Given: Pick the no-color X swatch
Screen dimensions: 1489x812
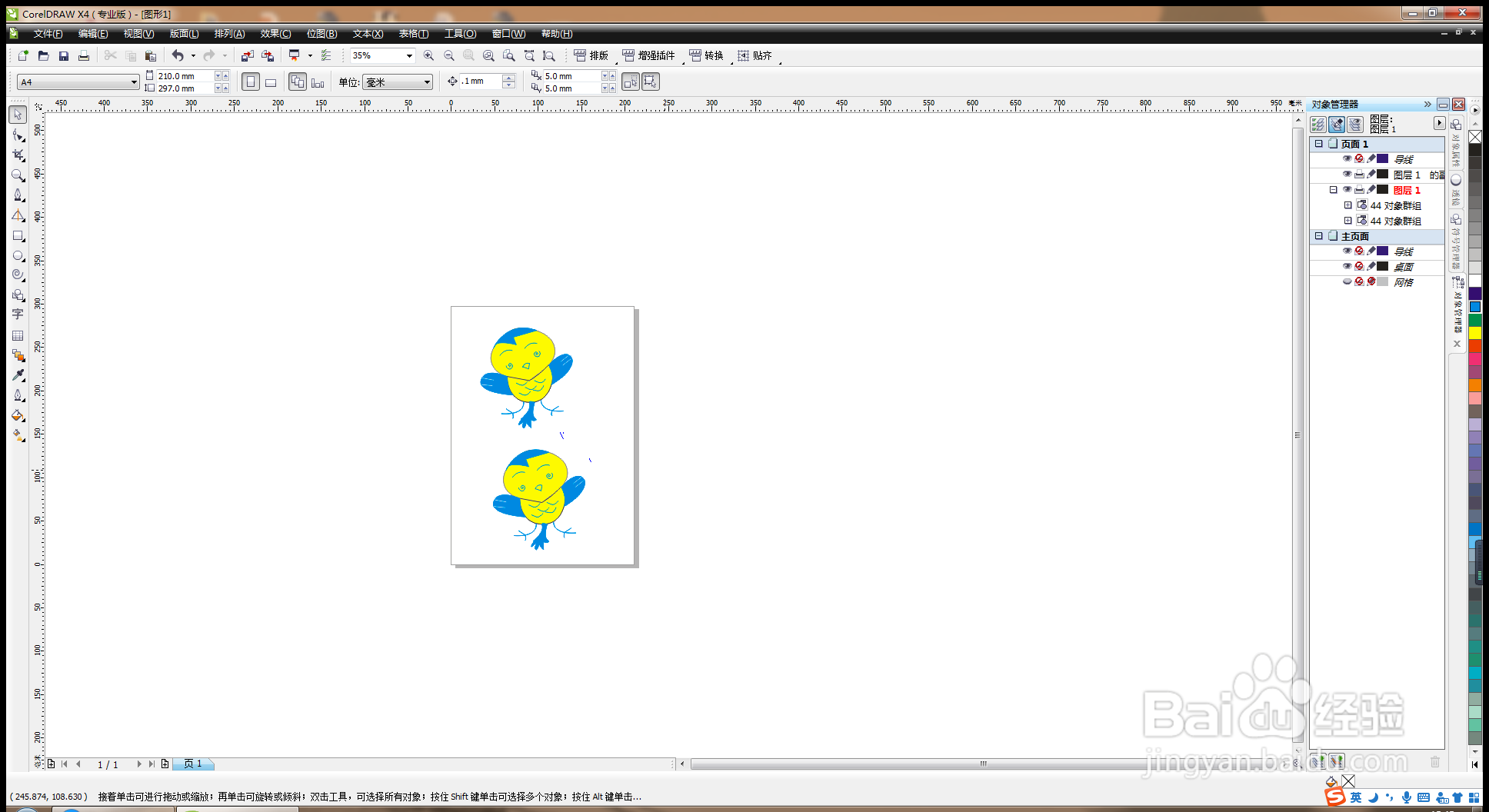Looking at the screenshot, I should click(x=1475, y=137).
